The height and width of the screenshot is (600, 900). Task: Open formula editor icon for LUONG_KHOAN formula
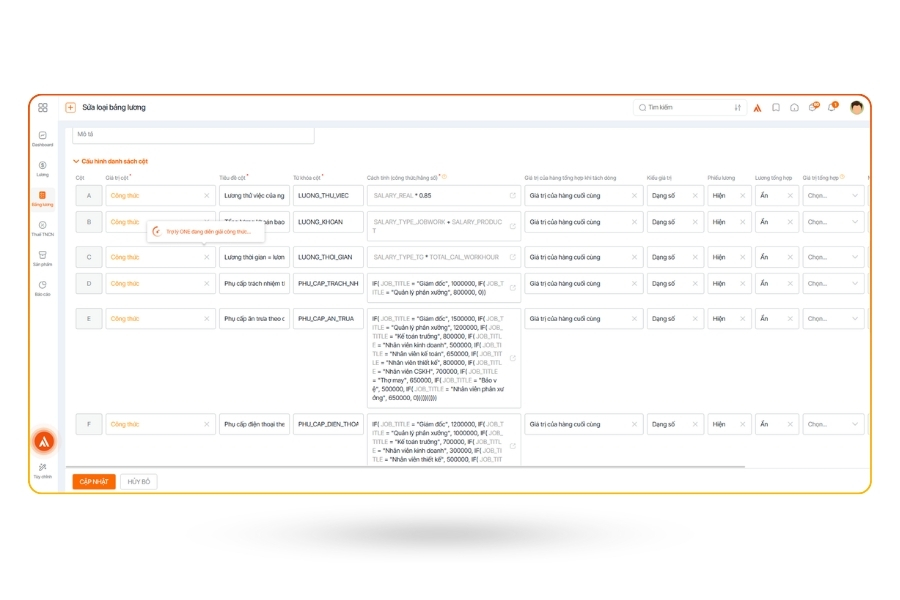(x=513, y=226)
